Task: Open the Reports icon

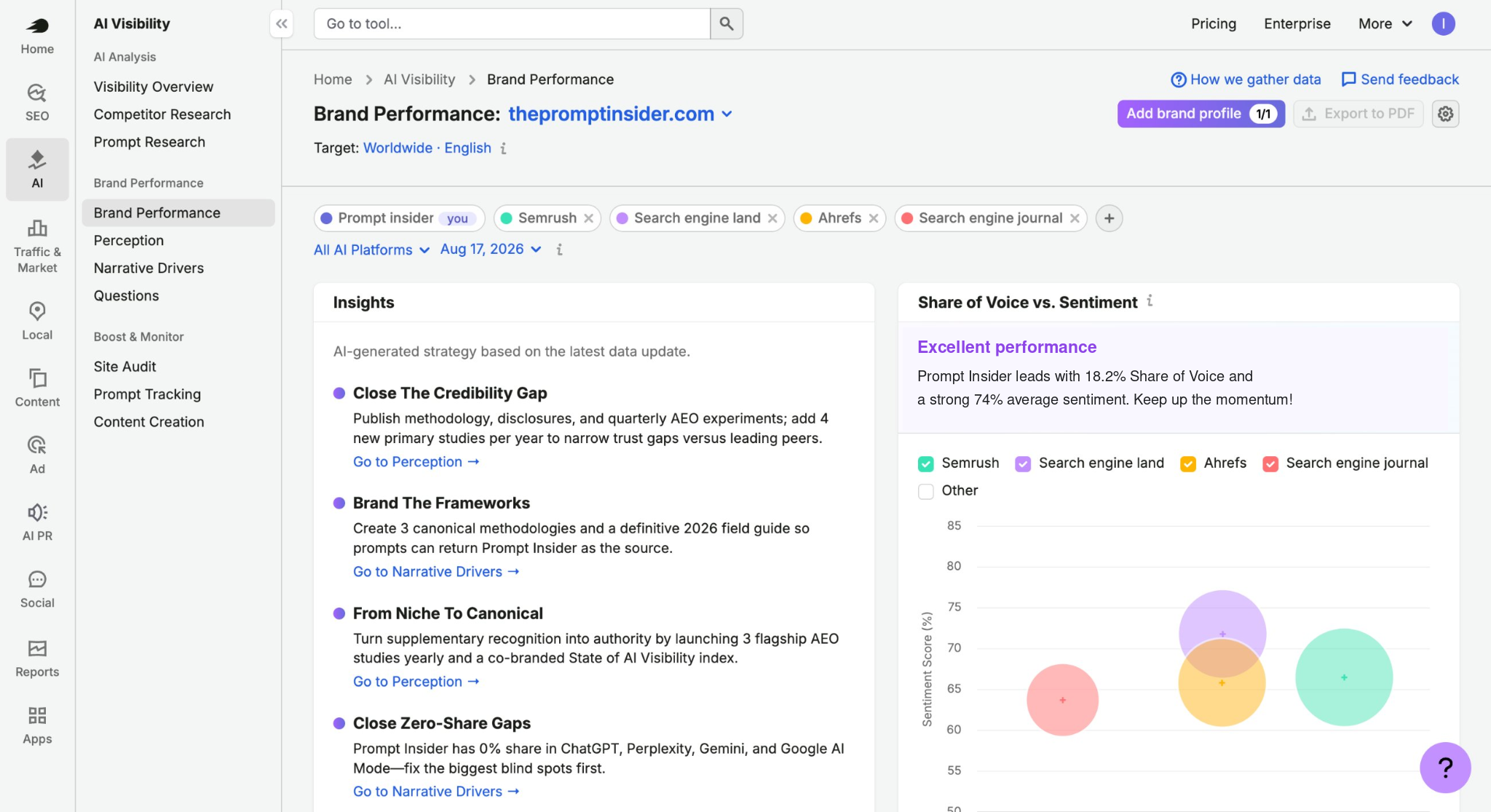Action: click(37, 658)
